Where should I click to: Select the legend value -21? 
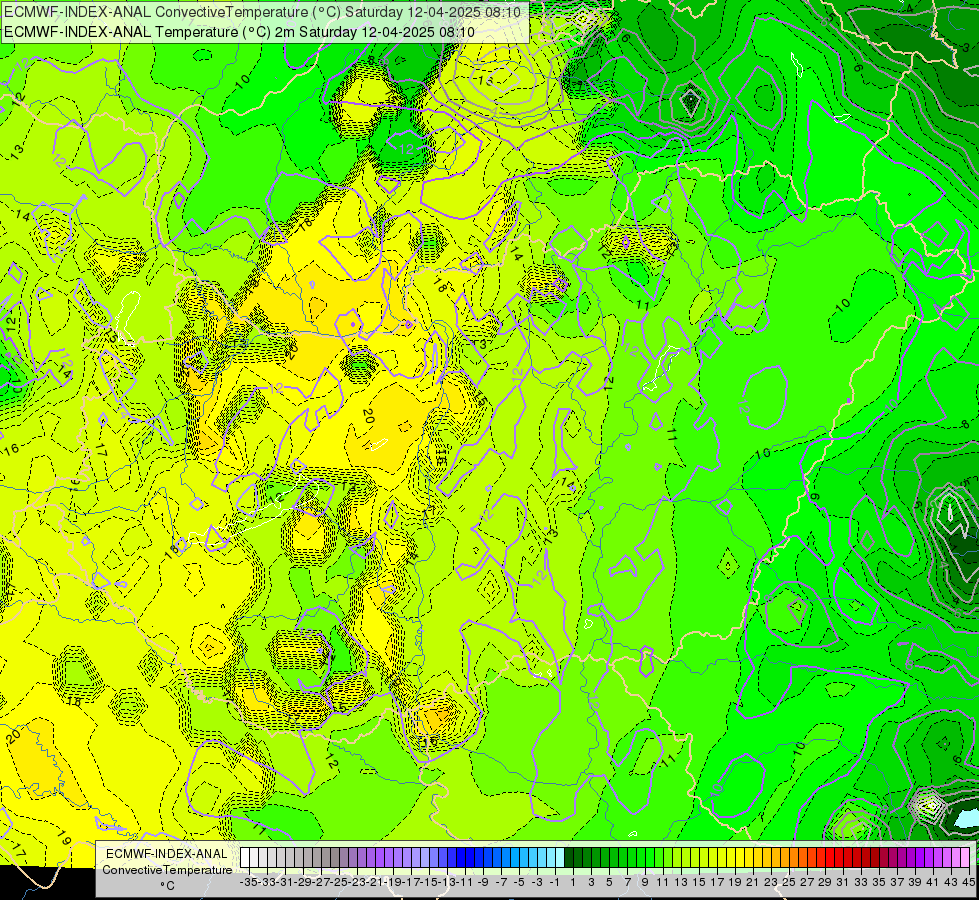tap(375, 882)
